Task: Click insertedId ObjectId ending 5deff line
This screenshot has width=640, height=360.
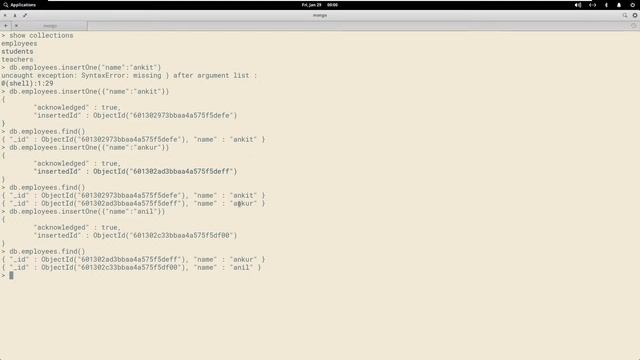Action: tap(135, 171)
